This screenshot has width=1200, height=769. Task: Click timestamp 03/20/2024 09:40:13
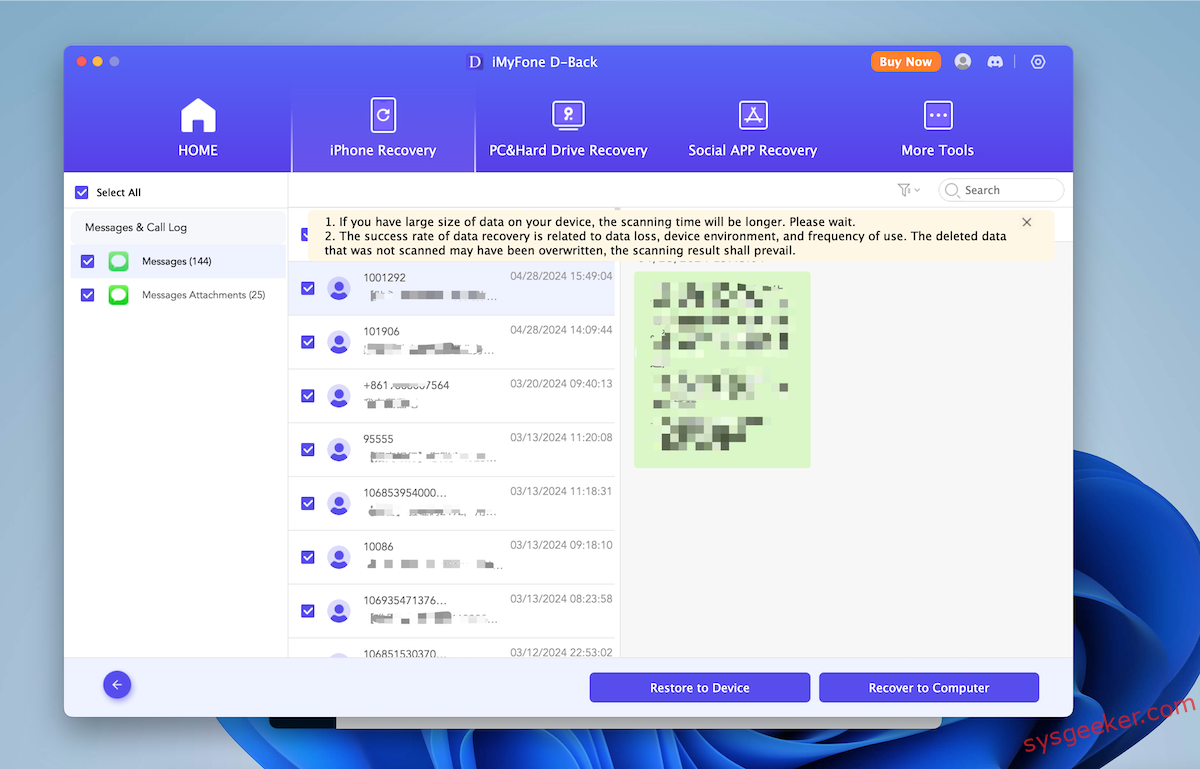click(x=561, y=383)
